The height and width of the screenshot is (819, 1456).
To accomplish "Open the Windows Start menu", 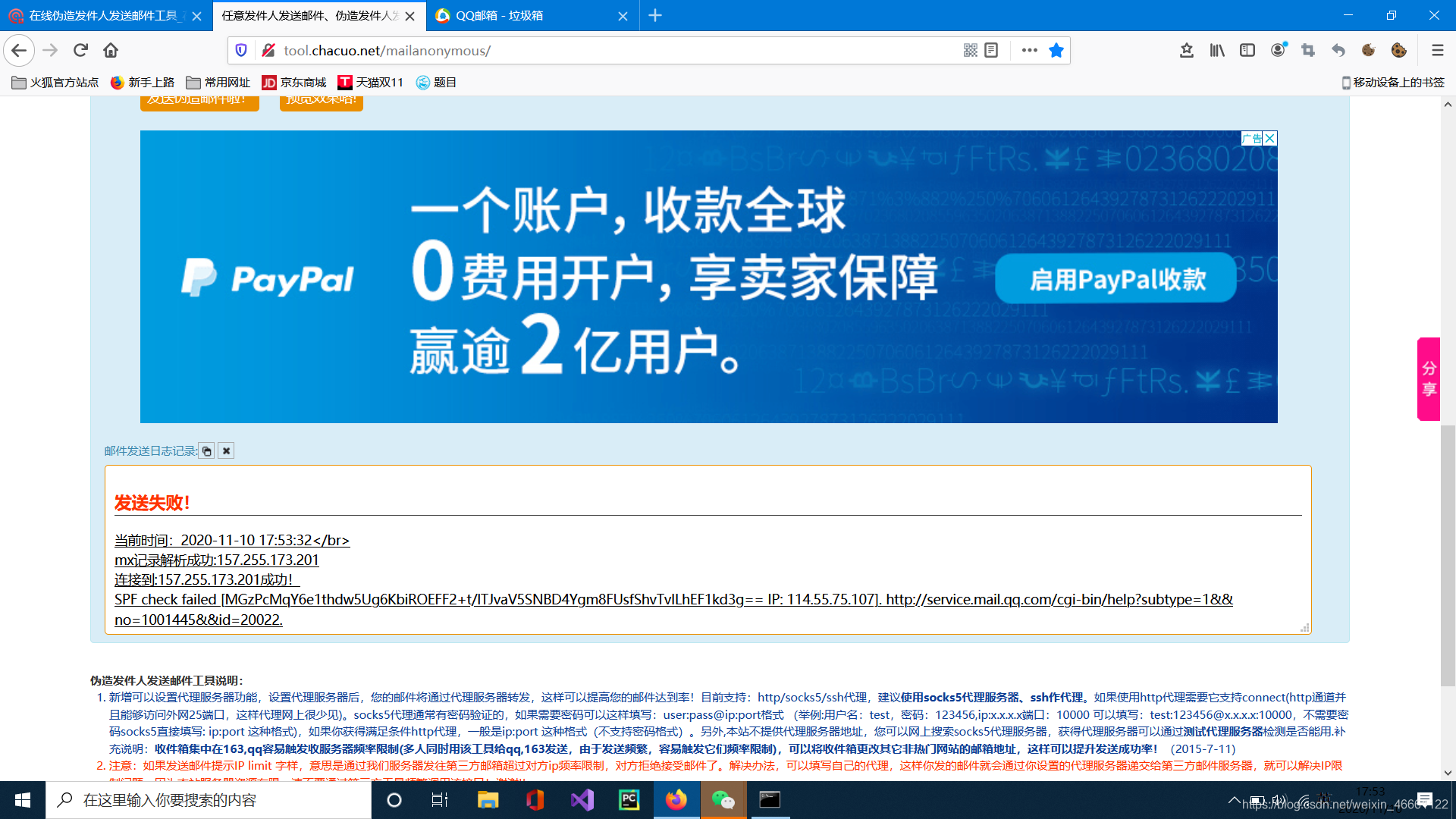I will click(x=23, y=800).
